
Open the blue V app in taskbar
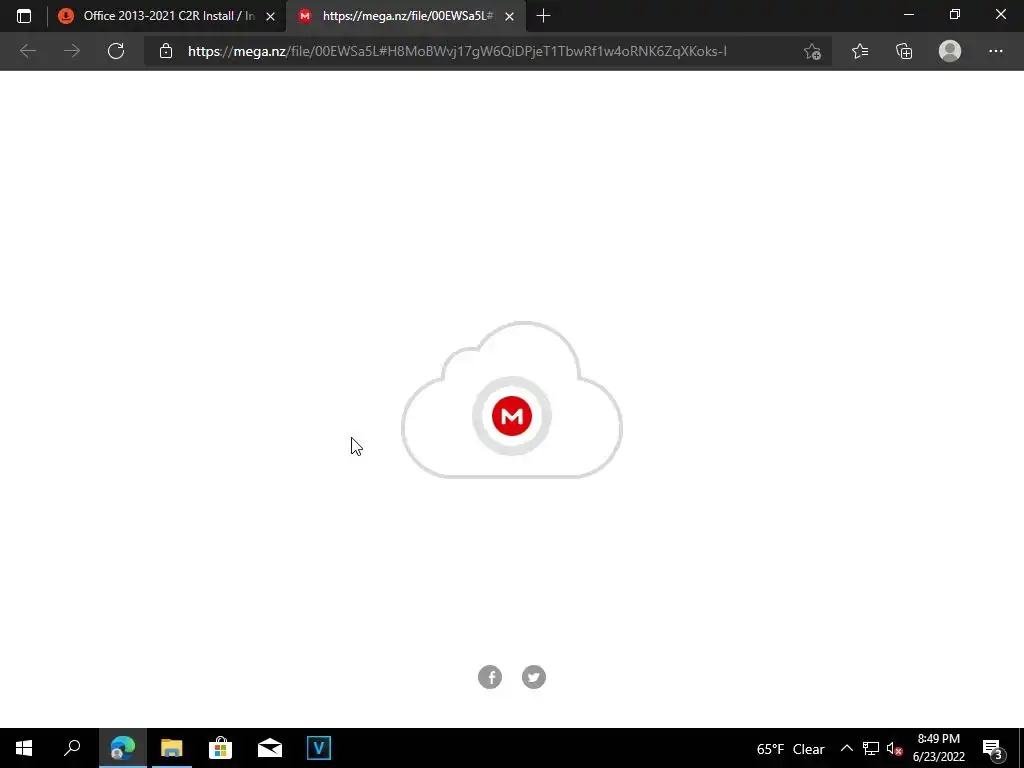319,748
